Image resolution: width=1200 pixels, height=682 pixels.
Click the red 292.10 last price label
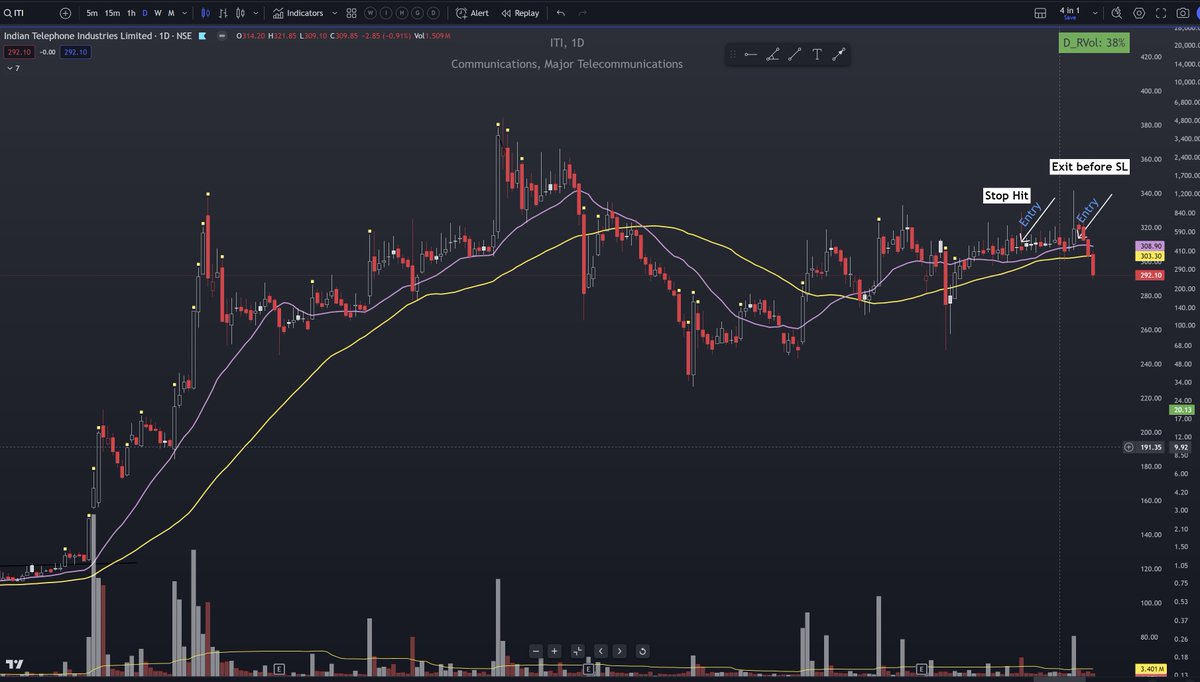1149,275
